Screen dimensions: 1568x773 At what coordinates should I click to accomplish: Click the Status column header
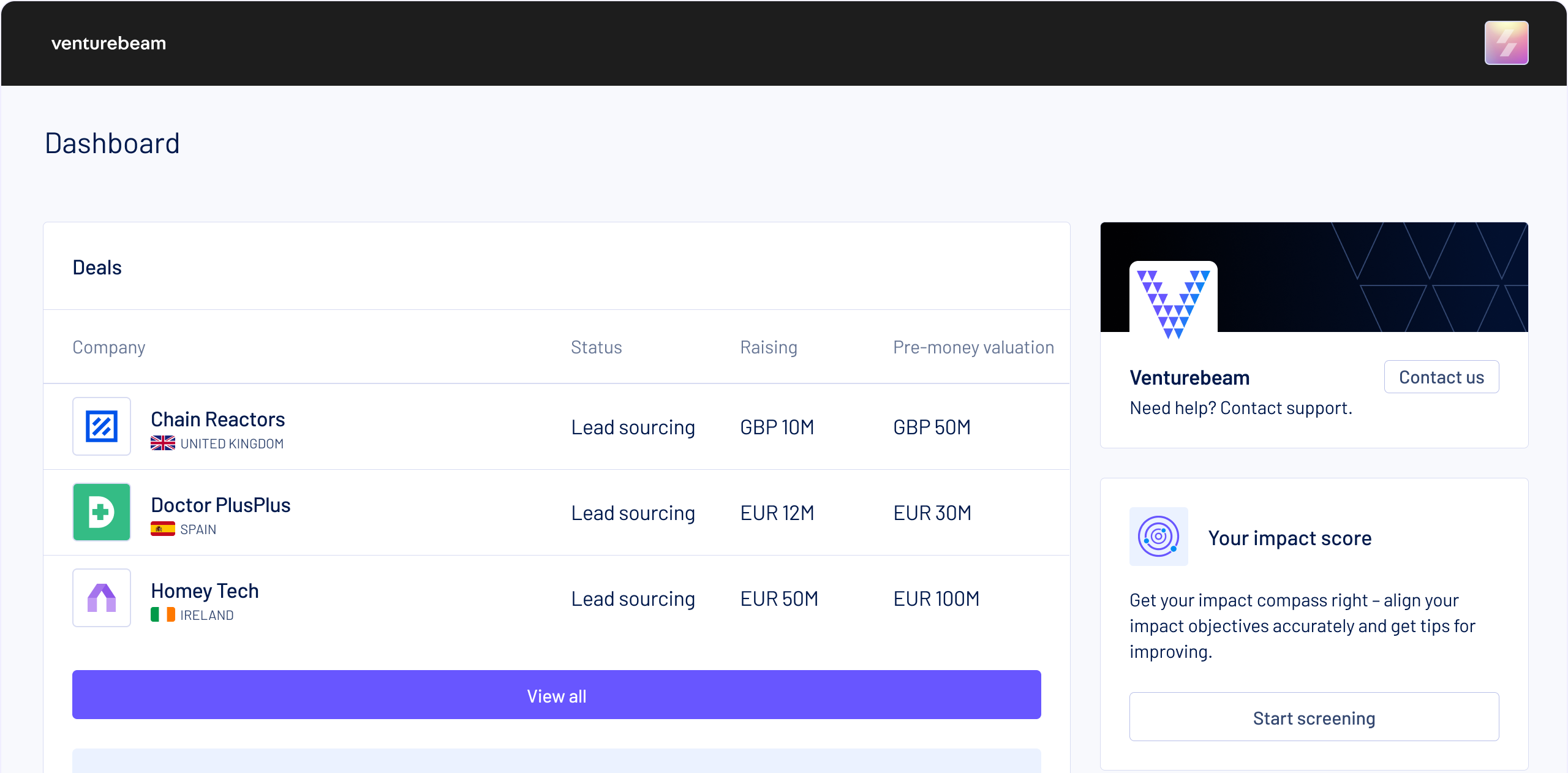596,347
